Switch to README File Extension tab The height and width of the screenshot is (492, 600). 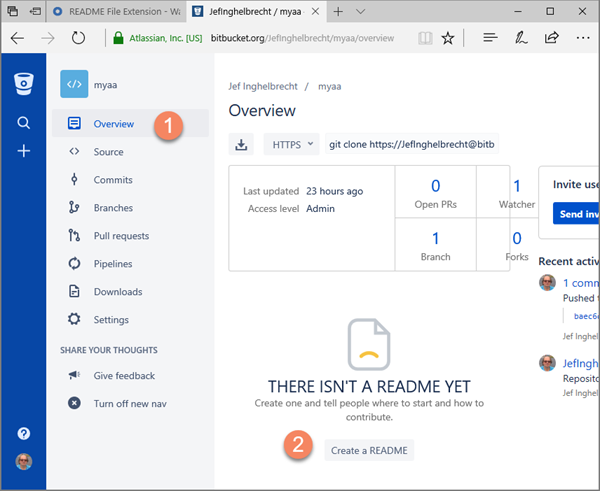click(116, 11)
